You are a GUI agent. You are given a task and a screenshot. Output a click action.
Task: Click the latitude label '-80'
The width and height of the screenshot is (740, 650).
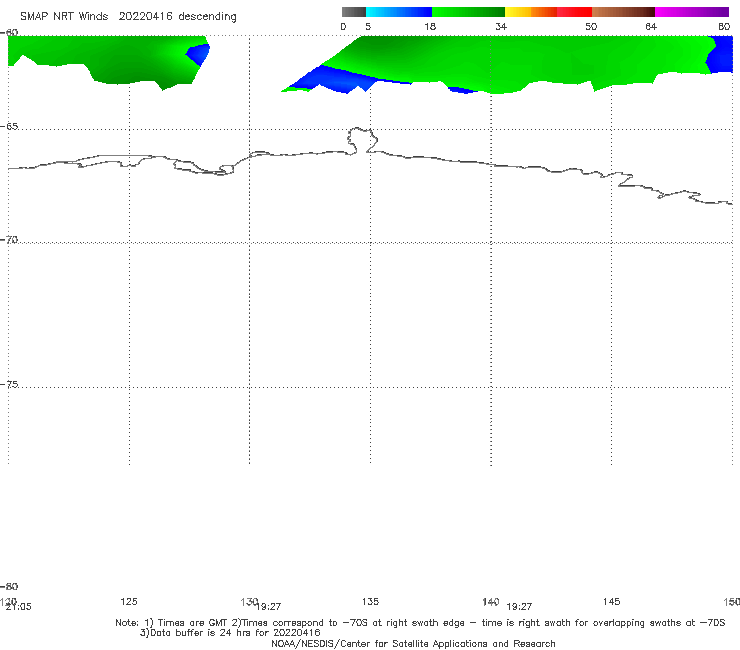[9, 586]
